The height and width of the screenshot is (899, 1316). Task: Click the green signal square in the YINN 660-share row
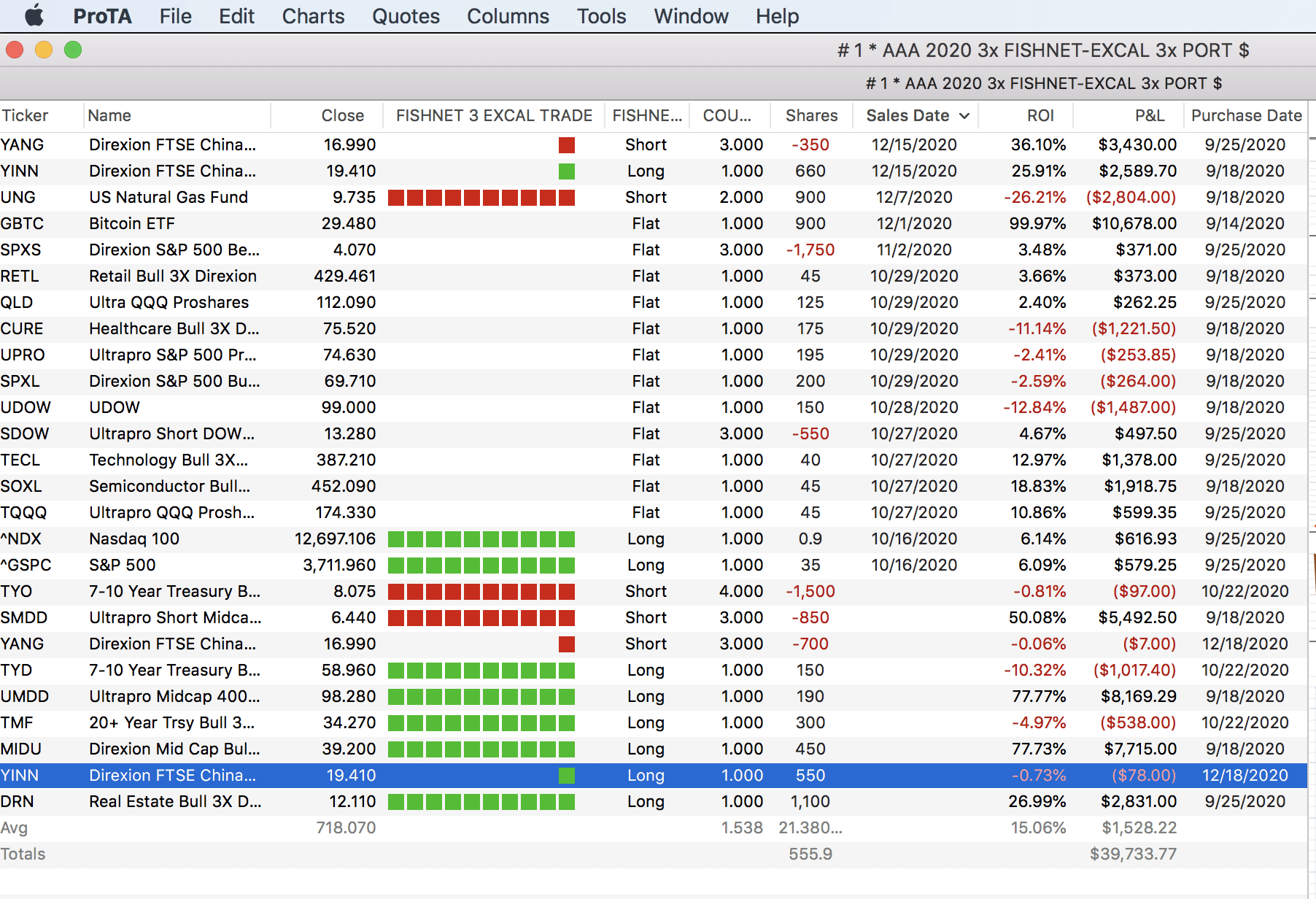coord(567,171)
